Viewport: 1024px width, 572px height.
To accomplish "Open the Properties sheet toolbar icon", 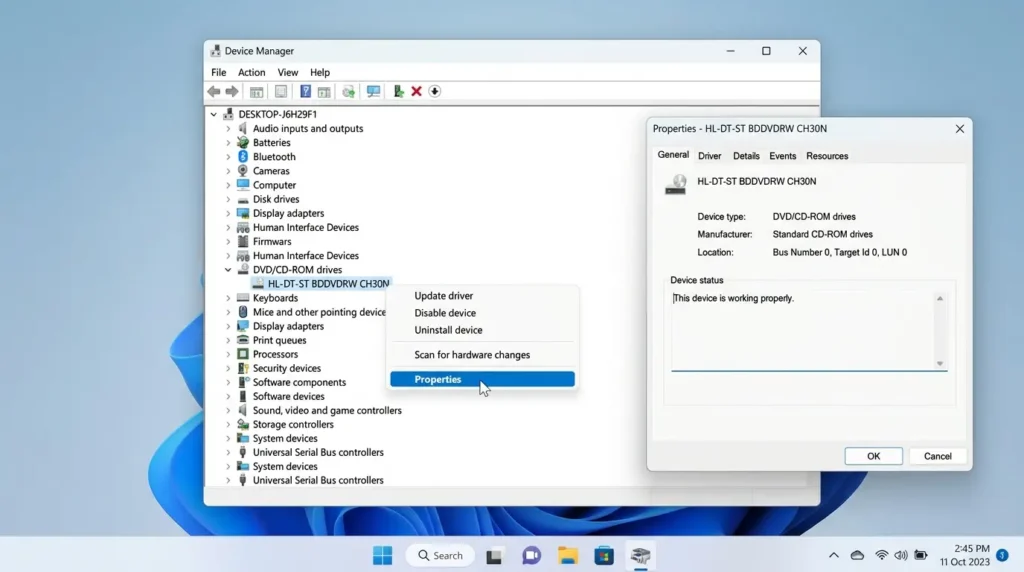I will pos(281,91).
